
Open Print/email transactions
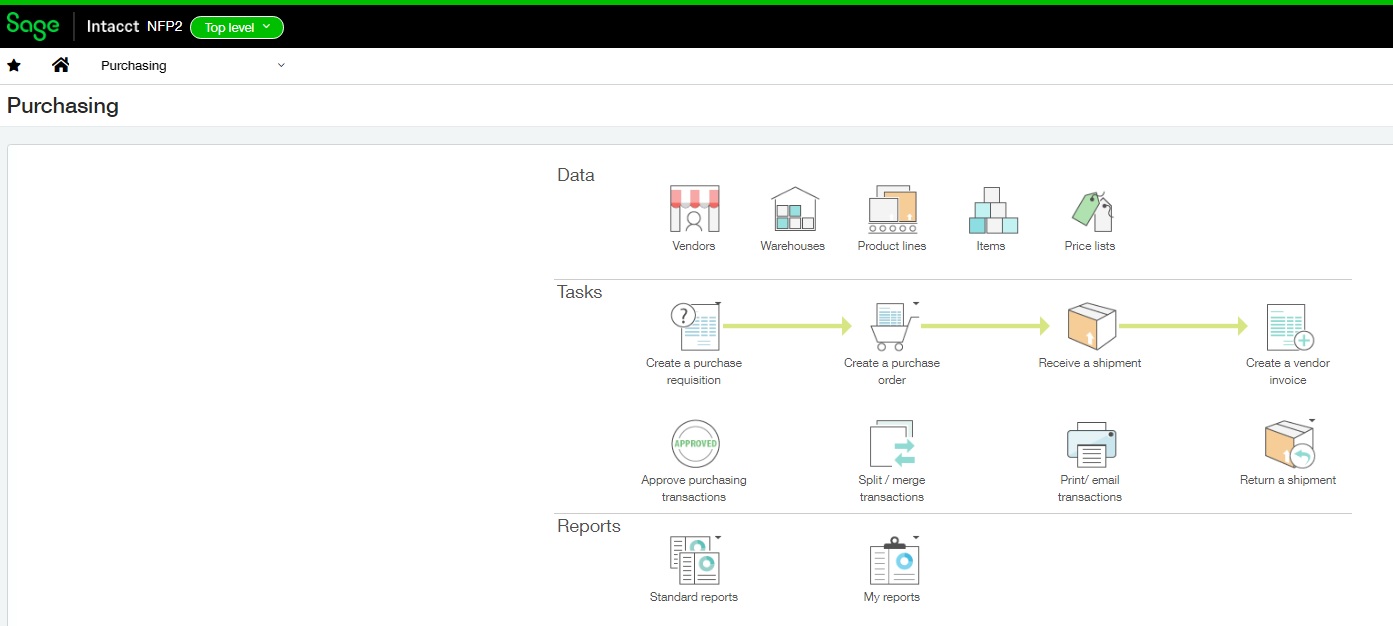1089,444
